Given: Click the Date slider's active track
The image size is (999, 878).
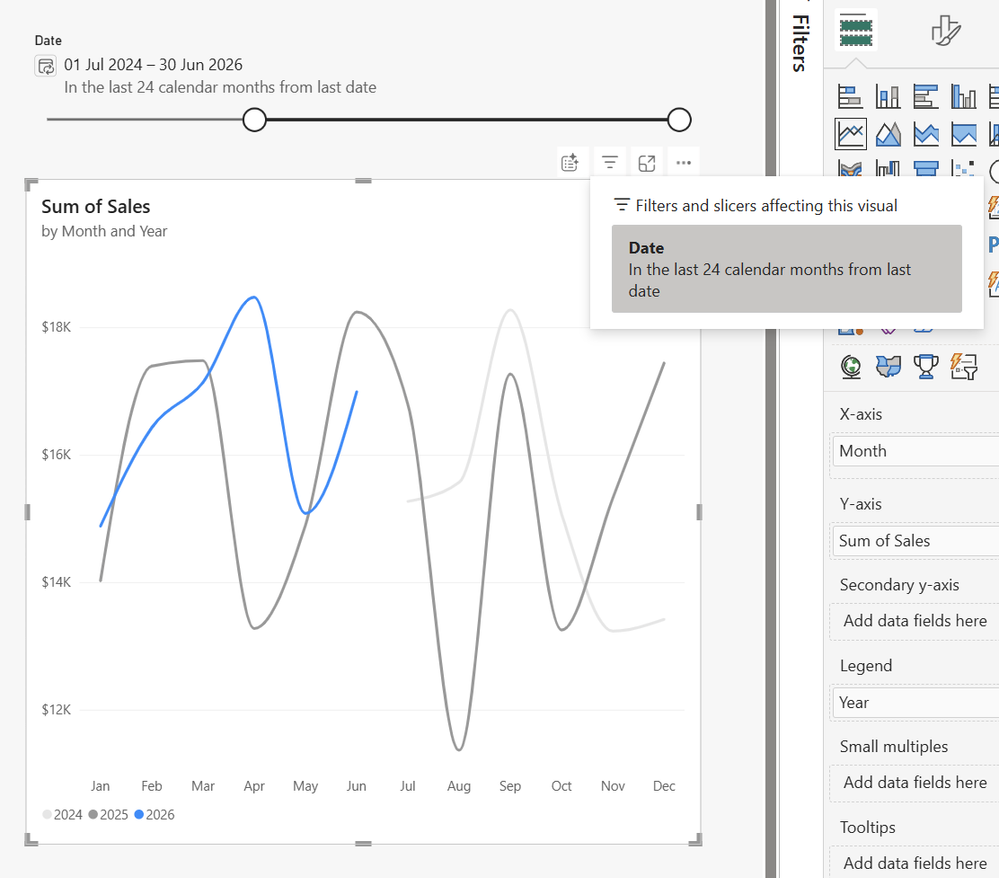Looking at the screenshot, I should (466, 120).
